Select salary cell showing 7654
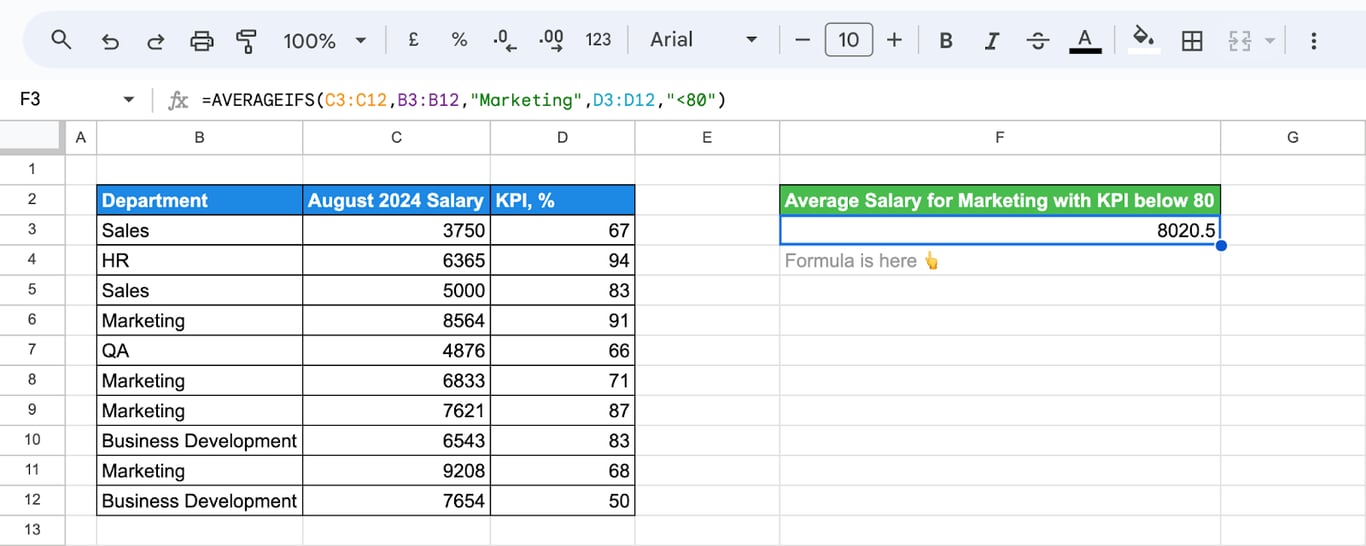Screen dimensions: 1366x546 pyautogui.click(x=396, y=500)
